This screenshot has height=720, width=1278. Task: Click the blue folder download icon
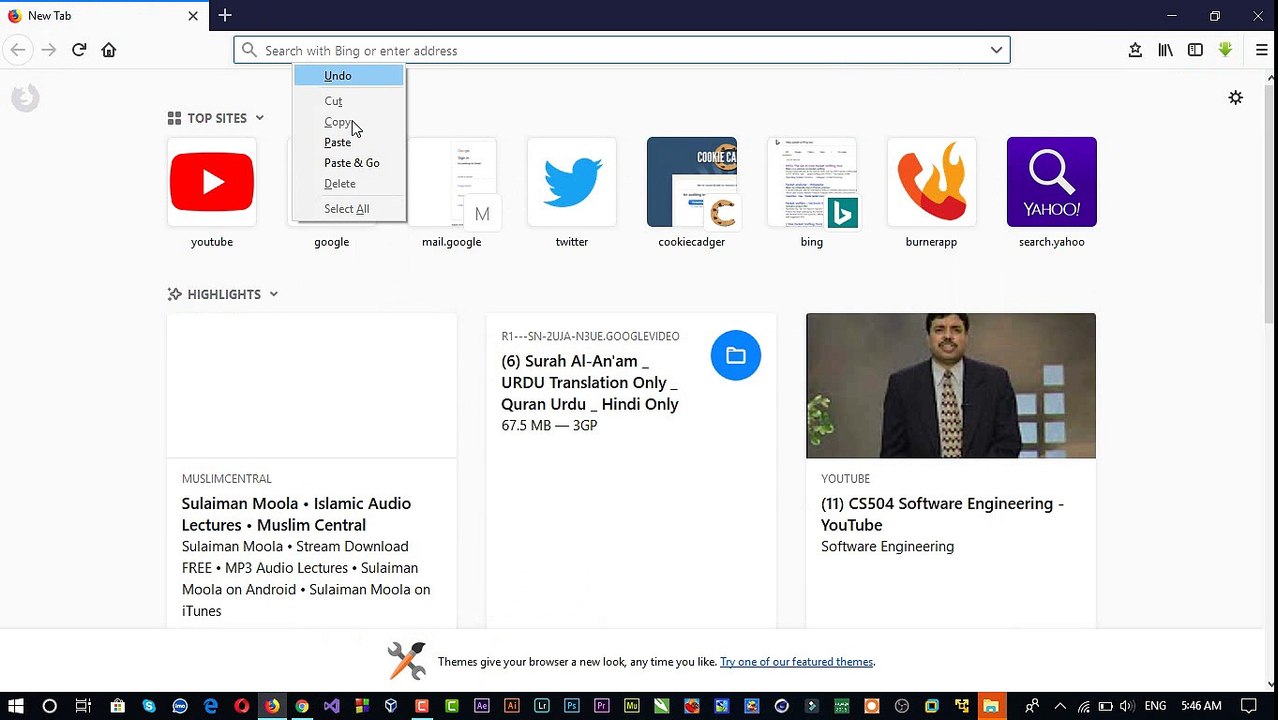[736, 355]
